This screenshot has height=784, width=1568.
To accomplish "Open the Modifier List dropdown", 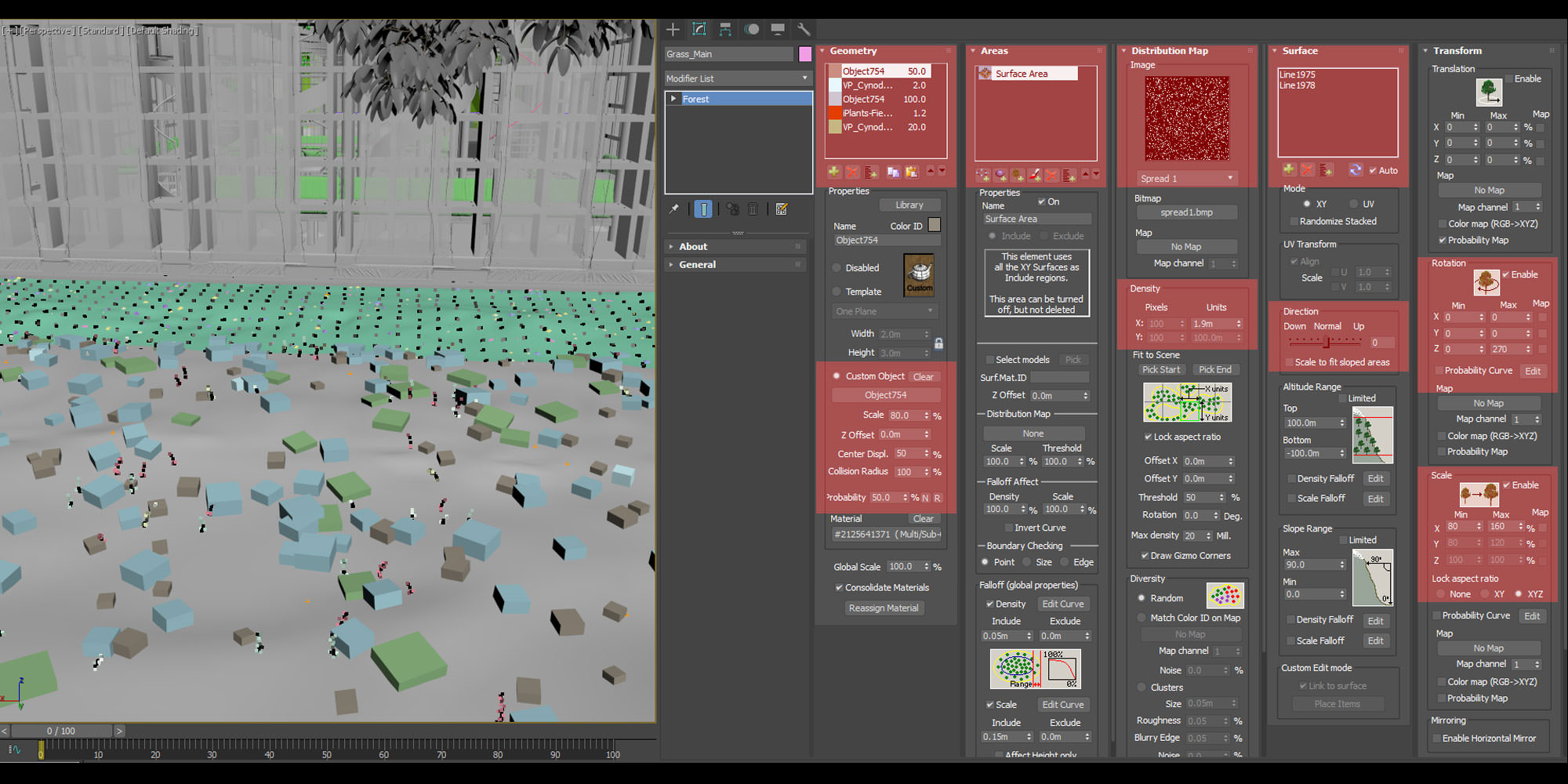I will (x=737, y=78).
